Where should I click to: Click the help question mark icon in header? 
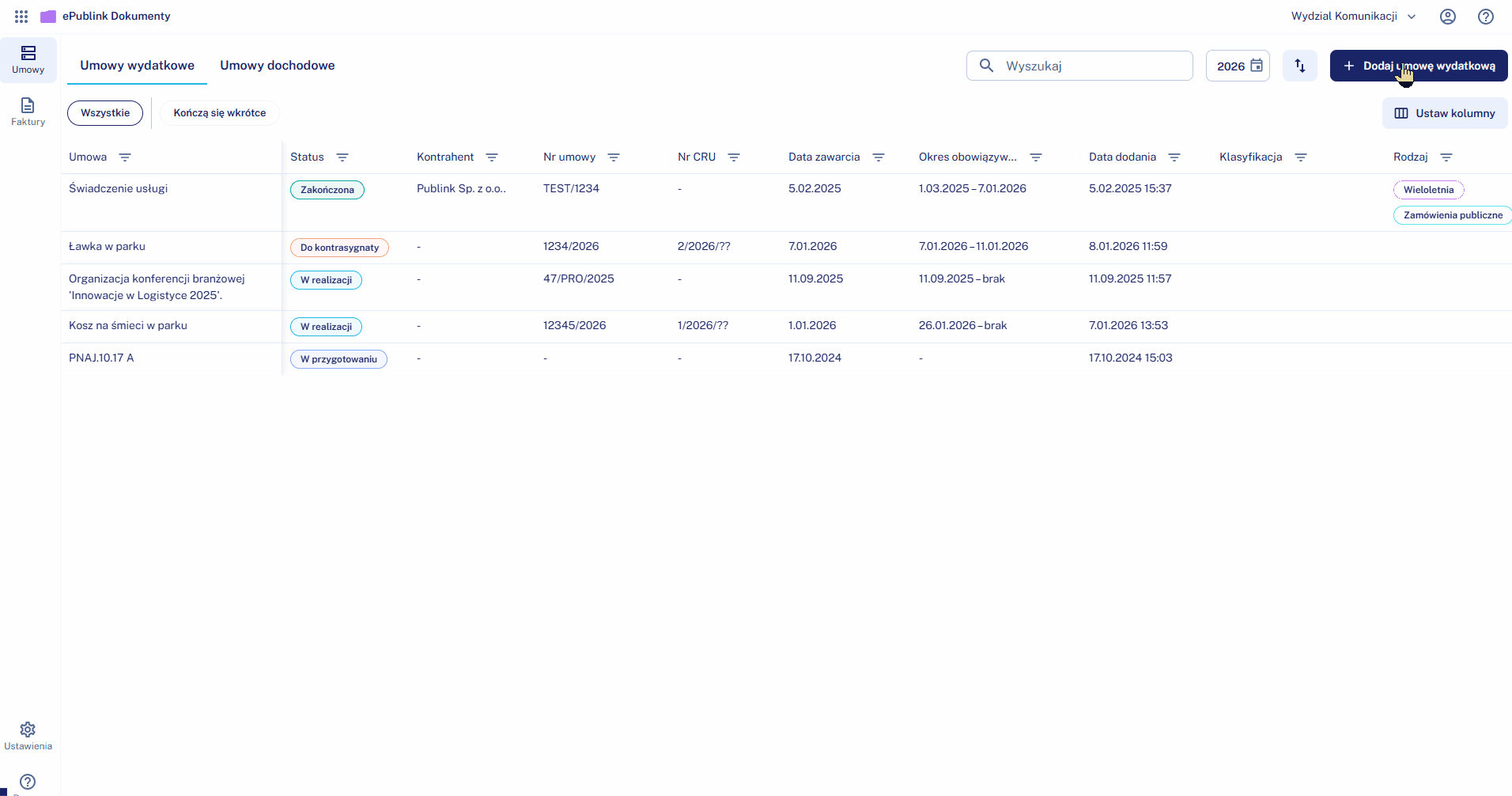pos(1485,16)
